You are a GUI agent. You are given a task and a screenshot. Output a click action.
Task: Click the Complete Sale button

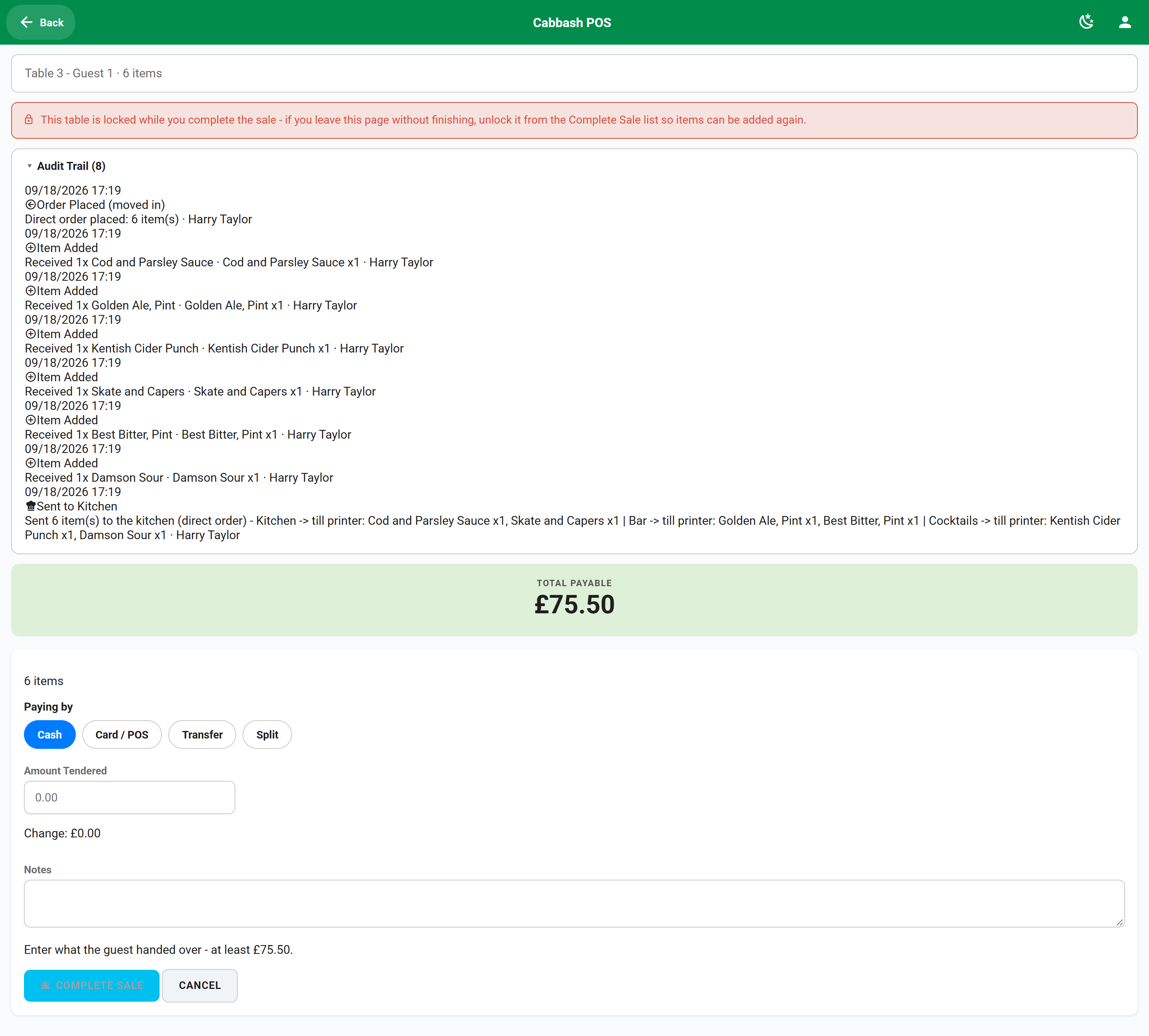[92, 985]
